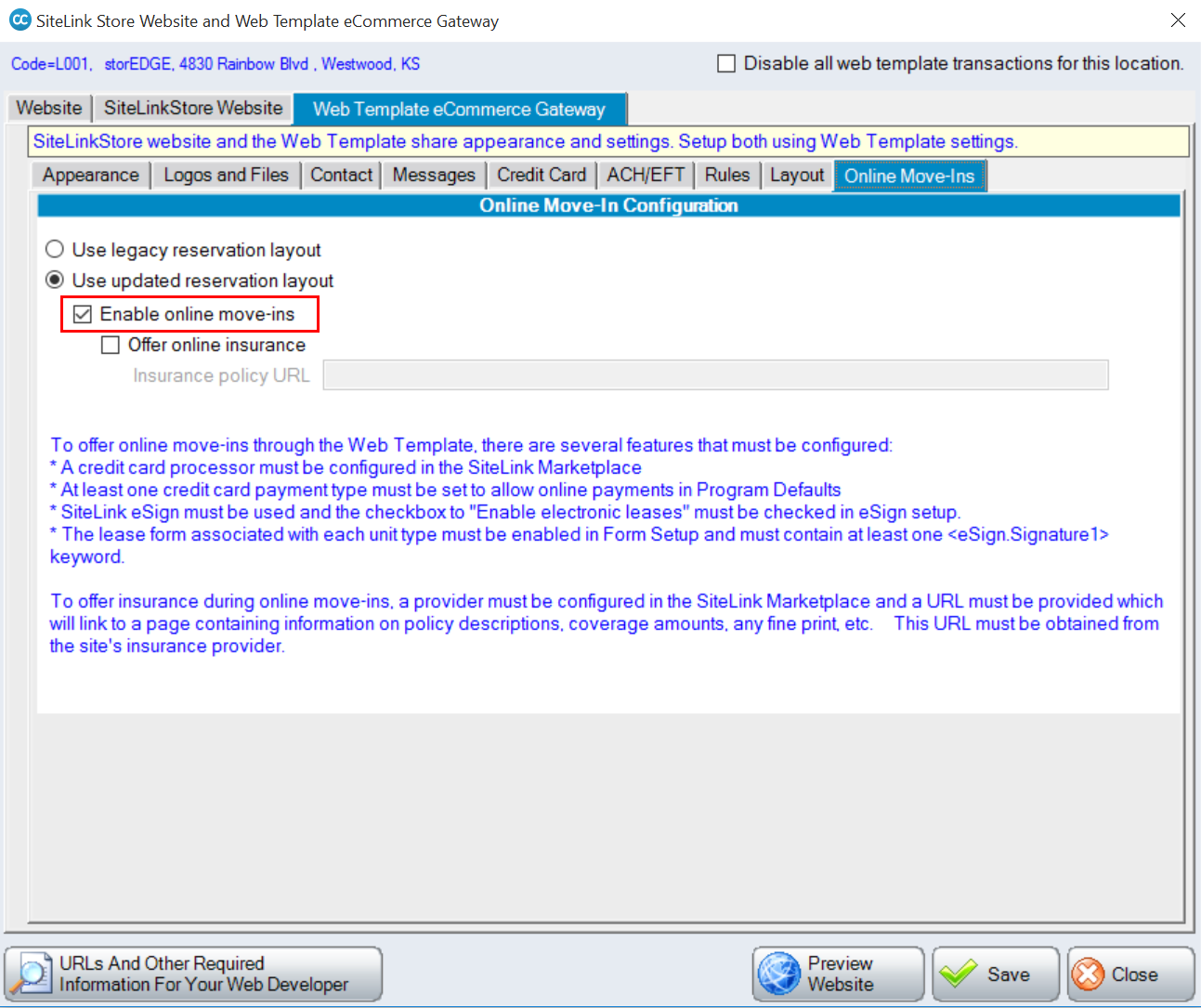Viewport: 1201px width, 1008px height.
Task: Check Disable all web template transactions box
Action: pos(726,63)
